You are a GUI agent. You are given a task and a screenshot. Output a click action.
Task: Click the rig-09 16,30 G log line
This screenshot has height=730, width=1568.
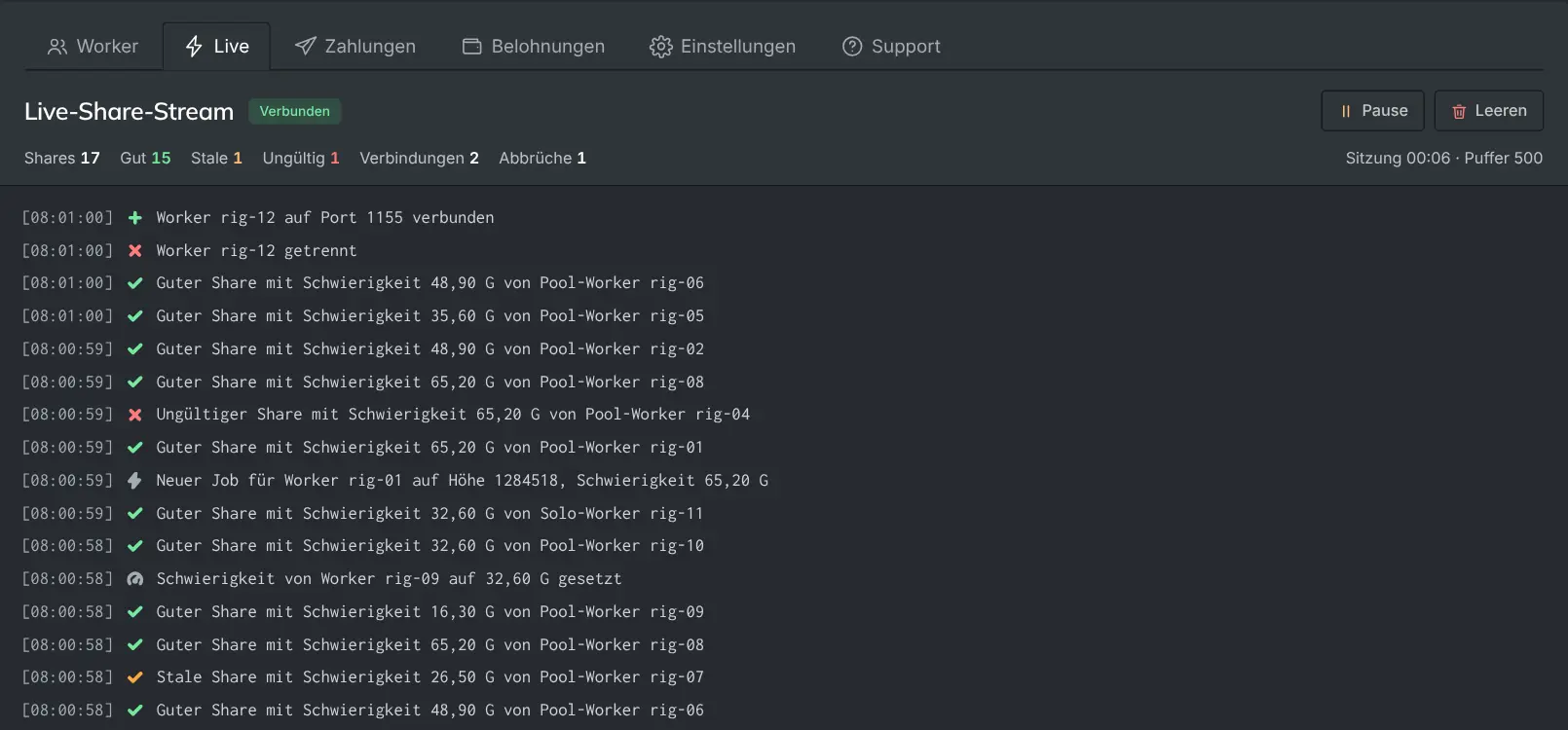429,612
